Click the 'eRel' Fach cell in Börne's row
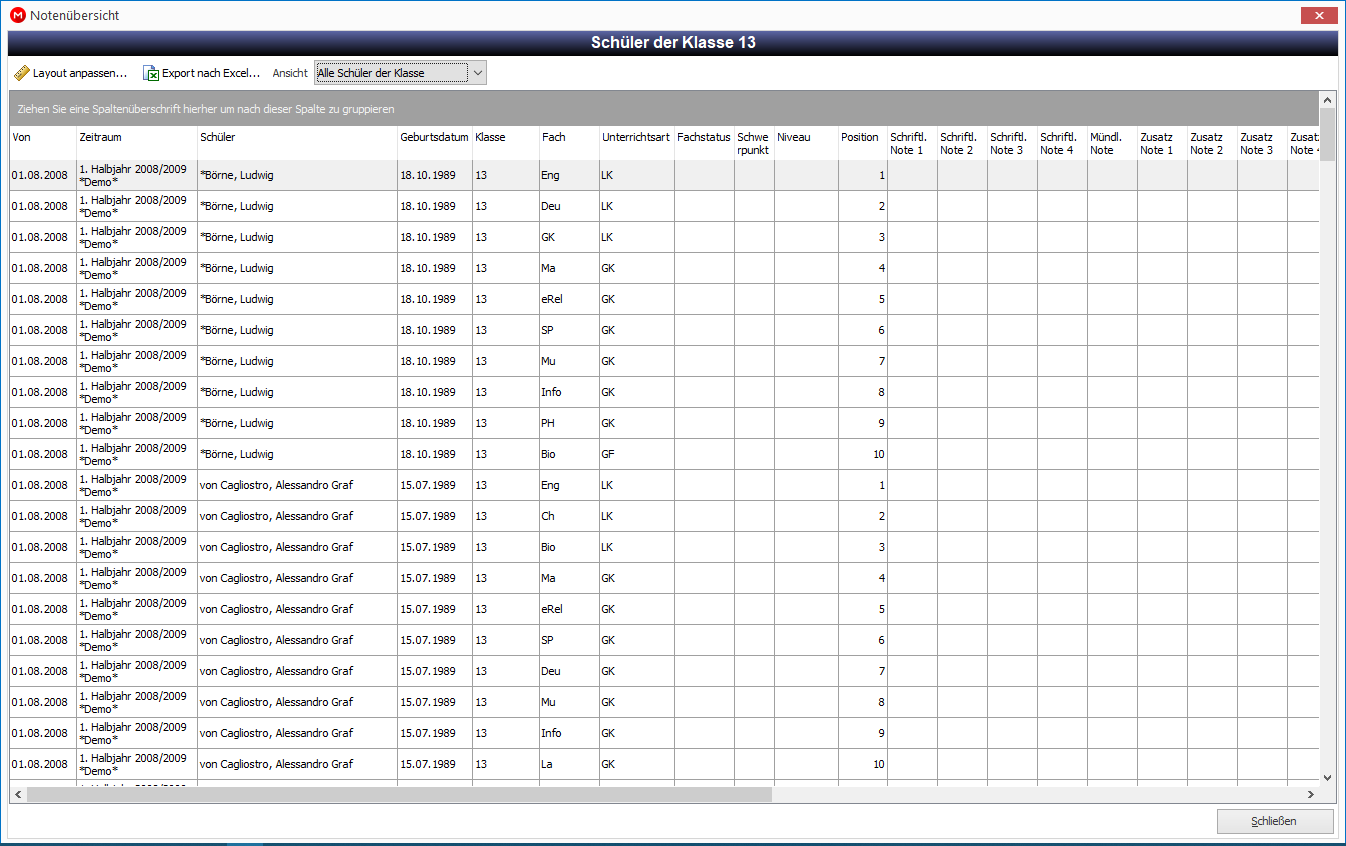 pos(569,299)
